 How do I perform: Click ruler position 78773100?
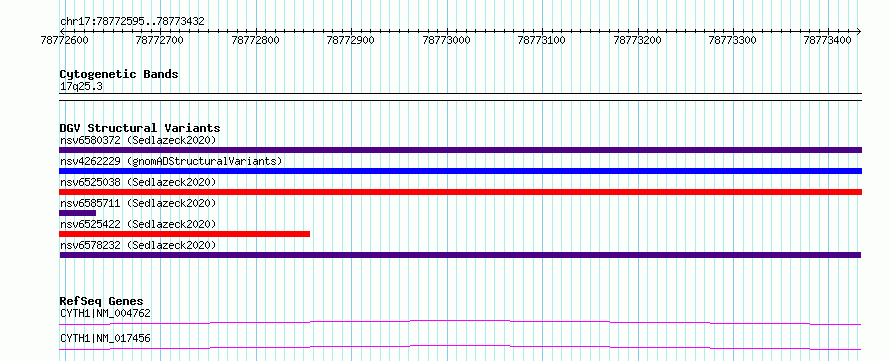[541, 40]
